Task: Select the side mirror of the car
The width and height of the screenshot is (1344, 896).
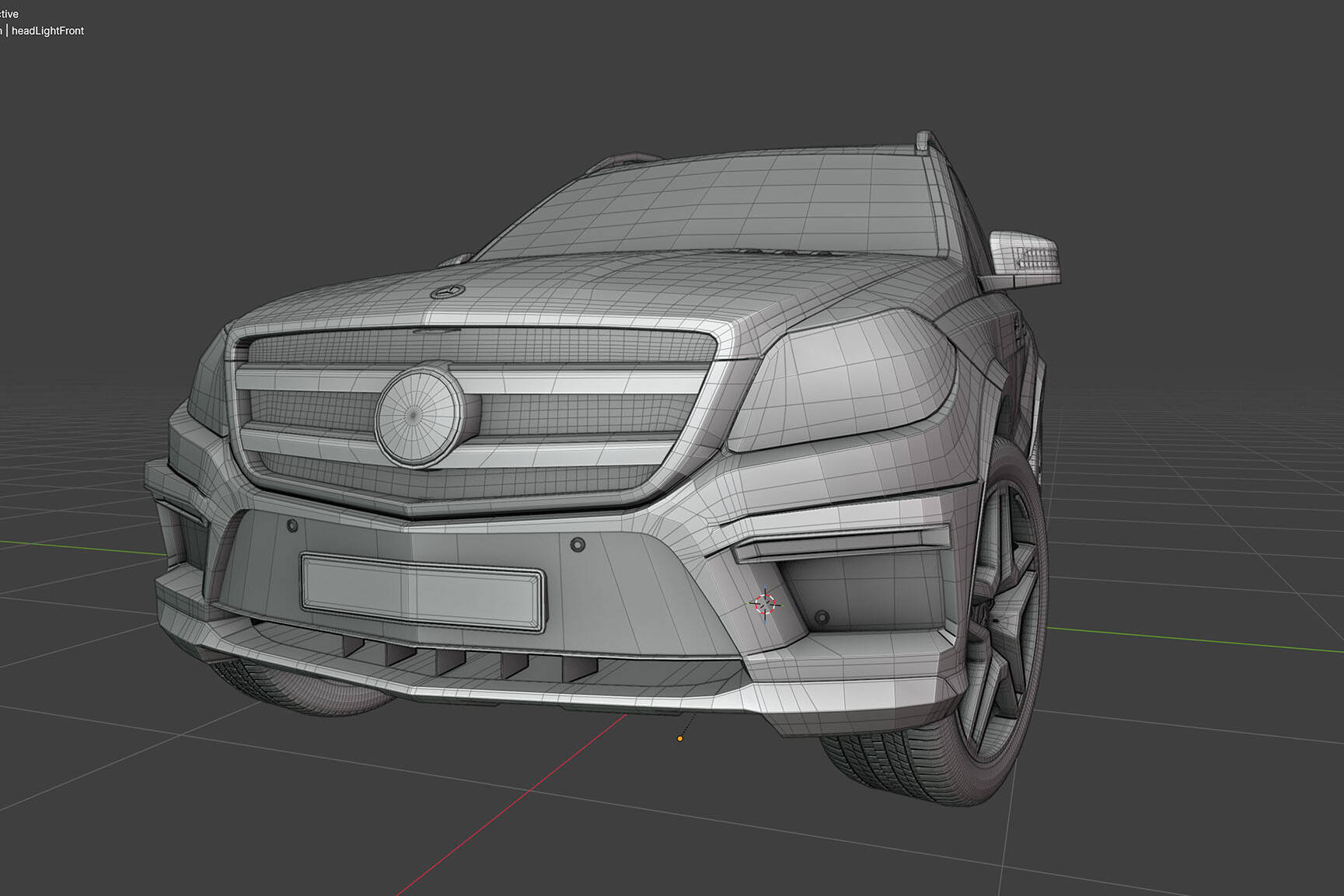Action: point(1025,259)
